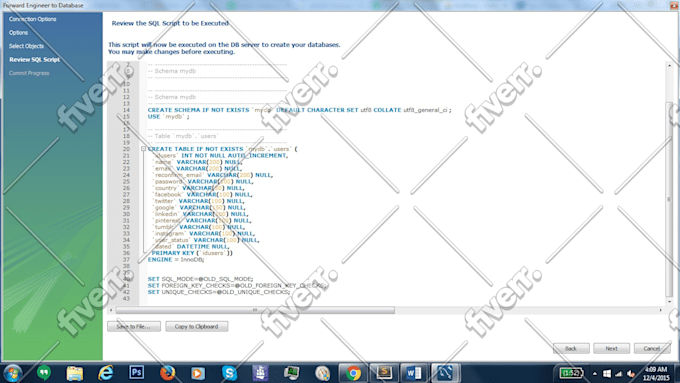Open Google Hangouts from taskbar

pyautogui.click(x=43, y=373)
